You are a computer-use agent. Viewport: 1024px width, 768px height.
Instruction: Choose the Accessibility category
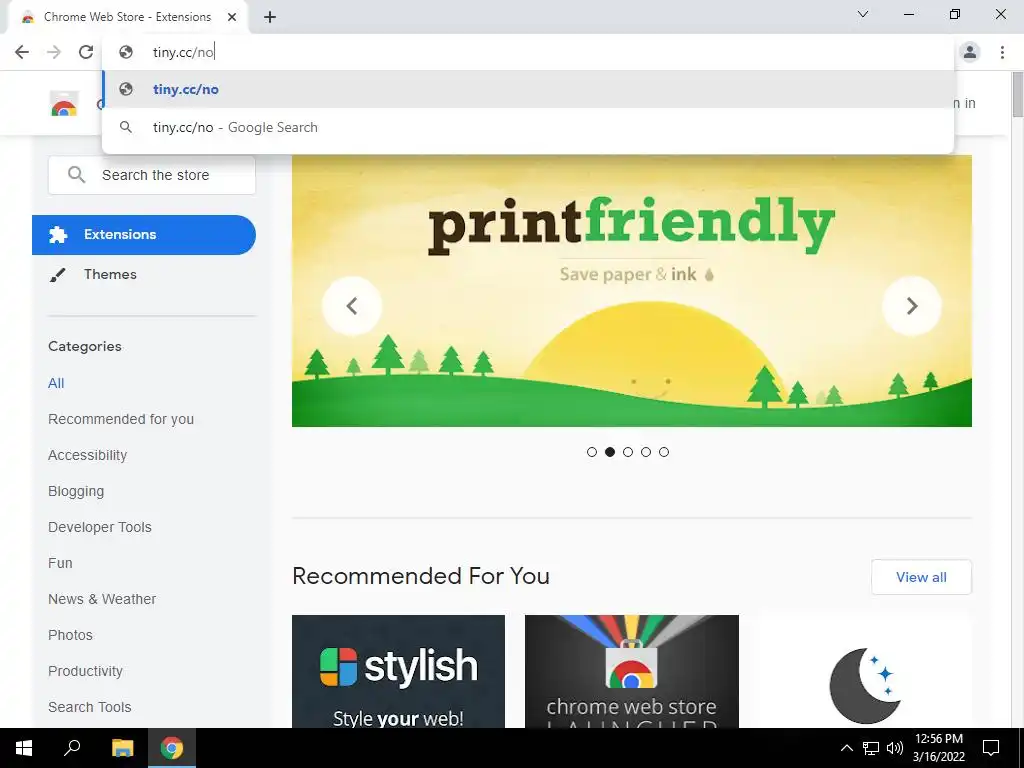point(88,455)
